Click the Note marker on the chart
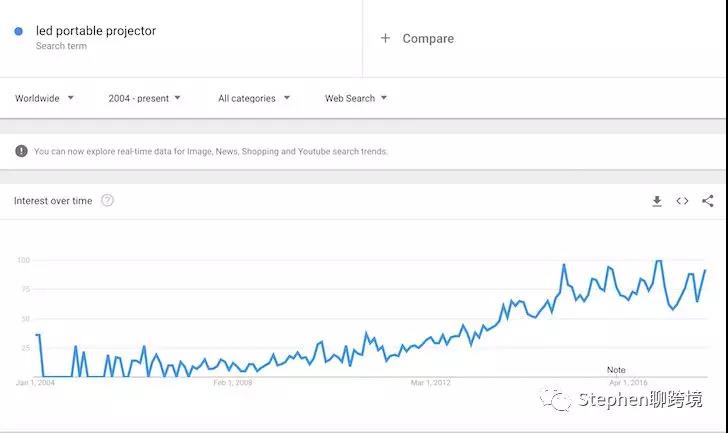This screenshot has width=728, height=433. [x=616, y=370]
